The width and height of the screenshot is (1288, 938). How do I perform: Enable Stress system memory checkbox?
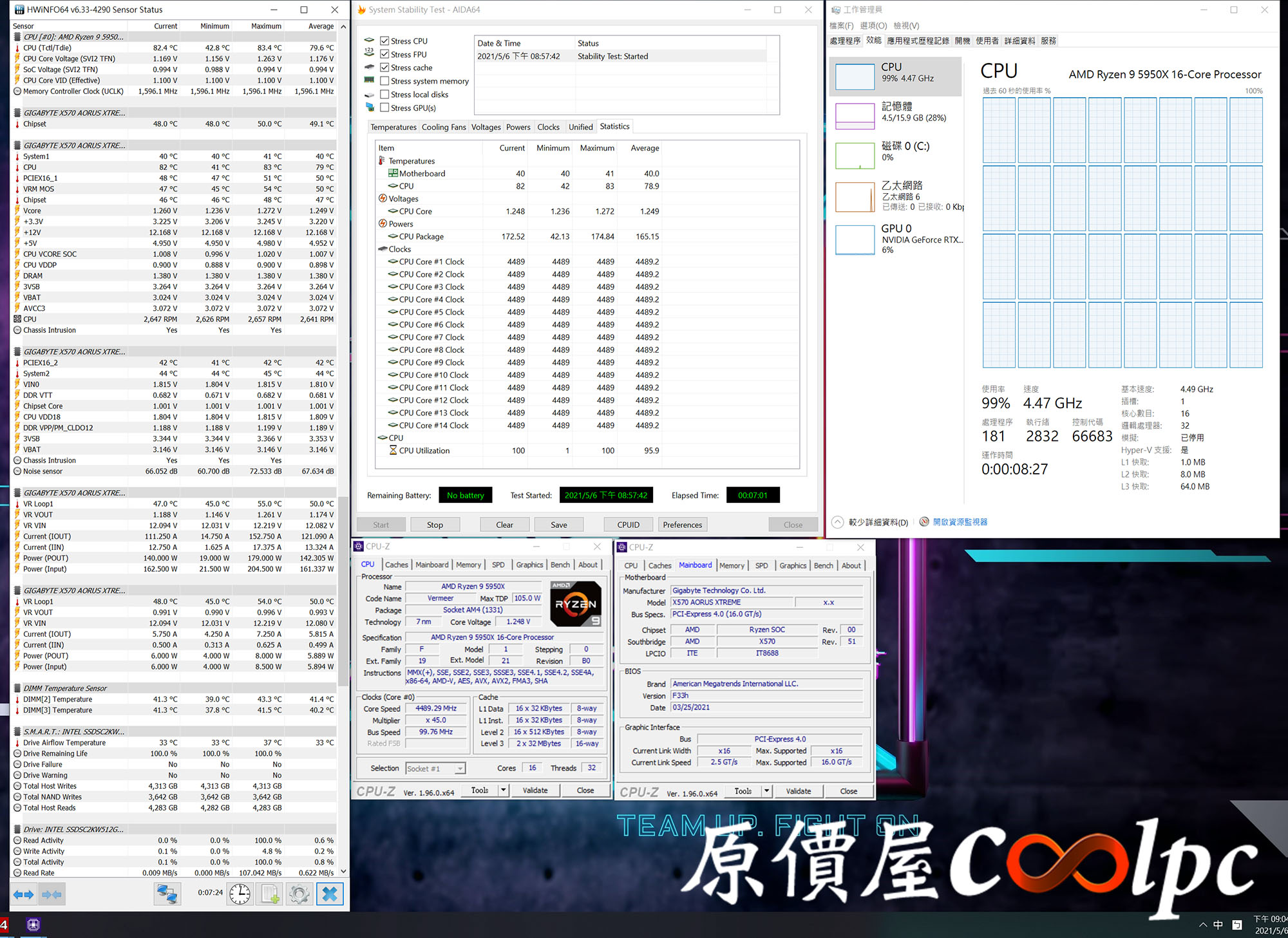click(x=384, y=81)
